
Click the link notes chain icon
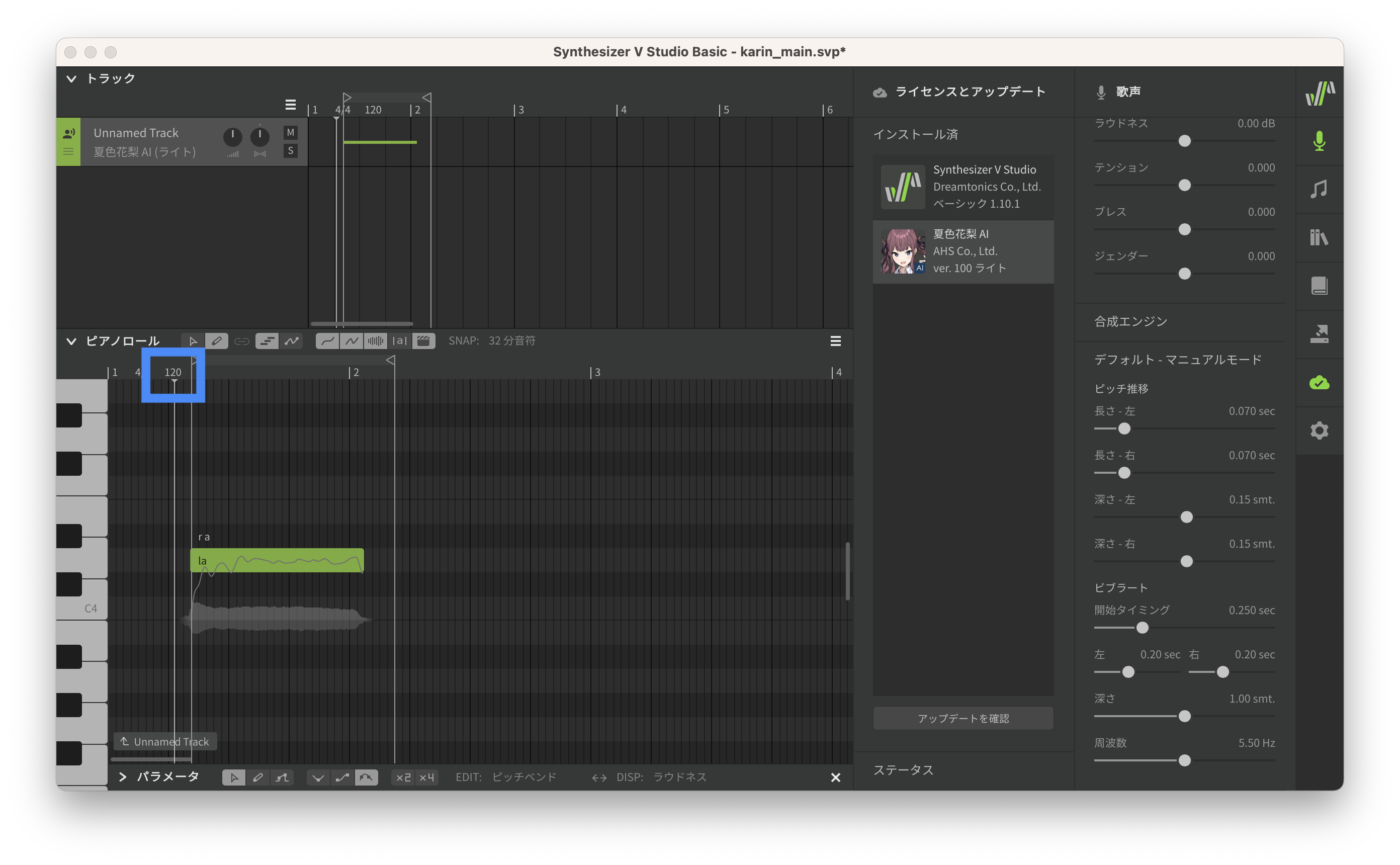click(x=242, y=341)
